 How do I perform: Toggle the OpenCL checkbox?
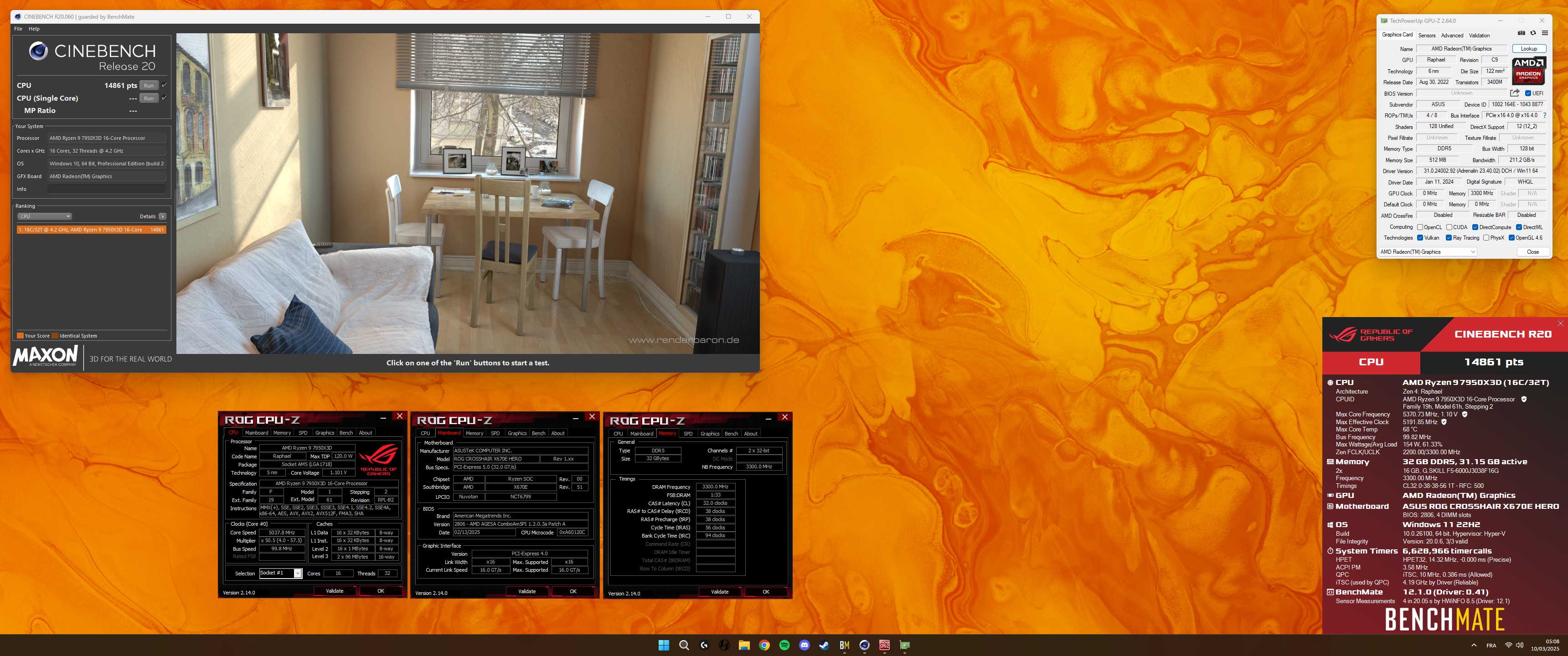[x=1420, y=227]
